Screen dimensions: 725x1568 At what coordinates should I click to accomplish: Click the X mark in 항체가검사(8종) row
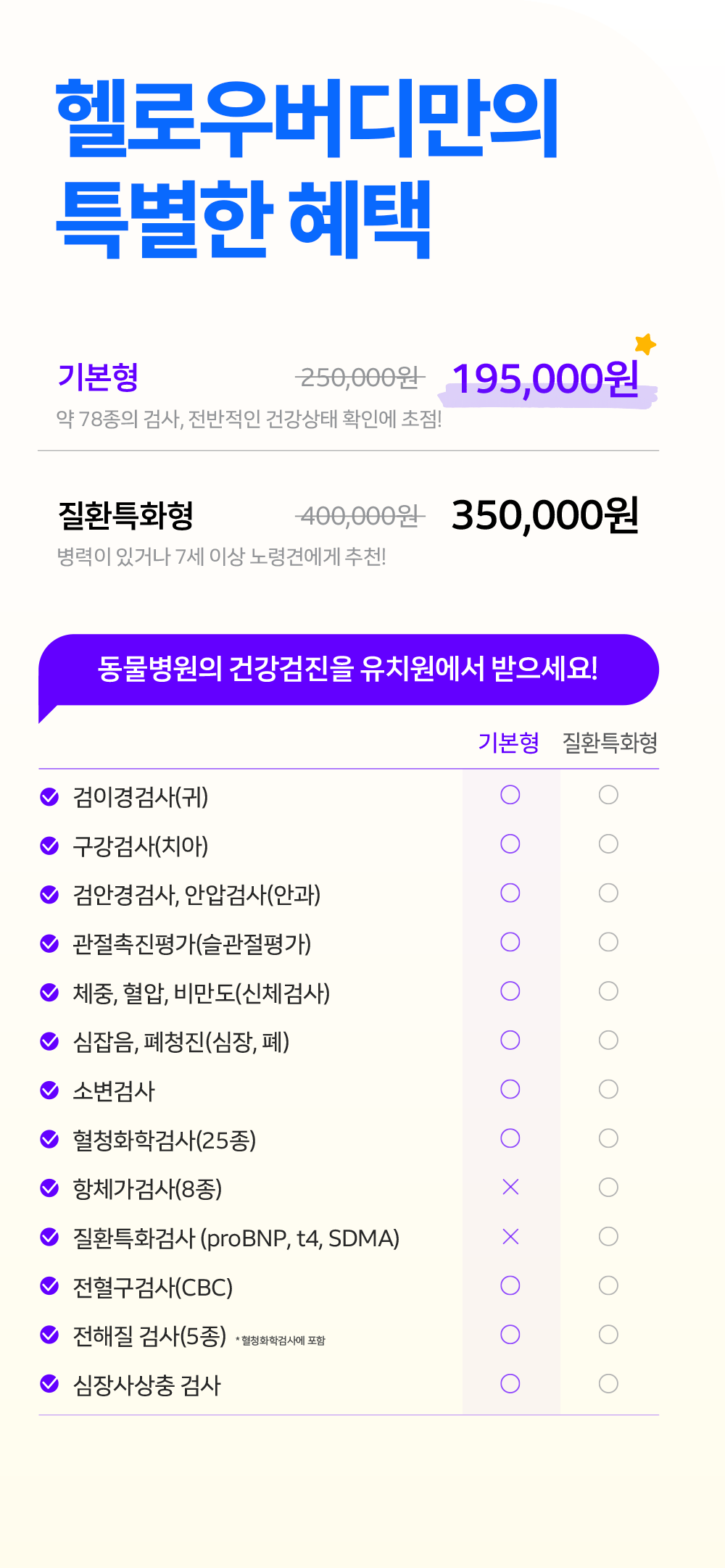[510, 1187]
